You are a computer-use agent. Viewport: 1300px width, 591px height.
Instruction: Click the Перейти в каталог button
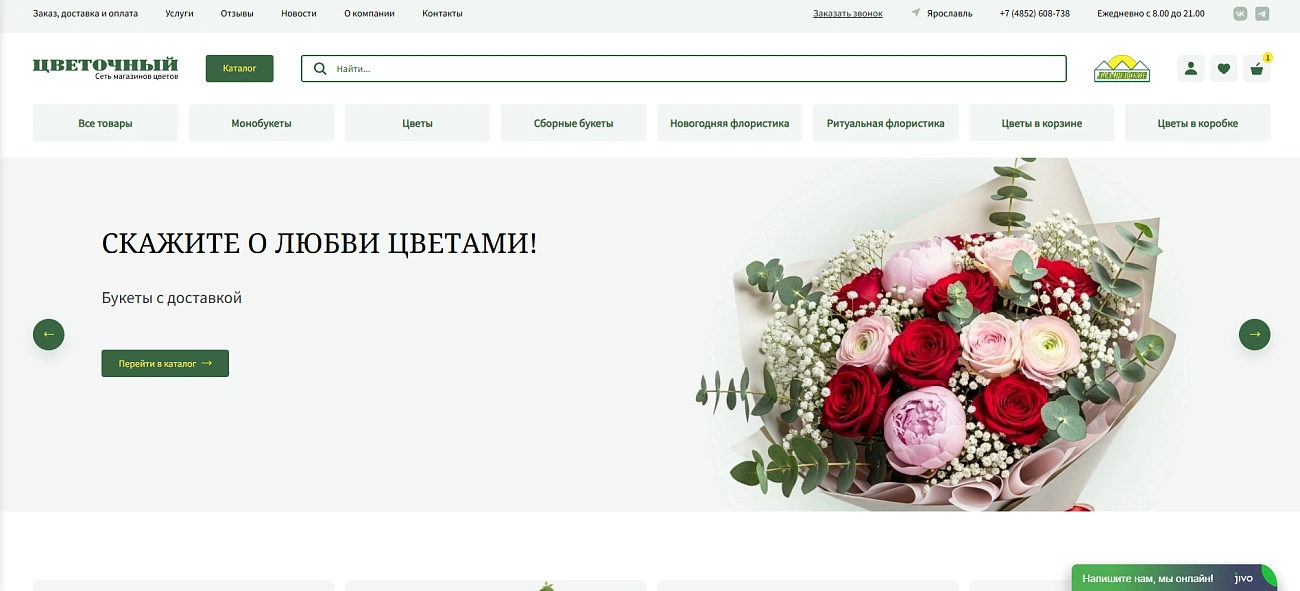click(x=164, y=362)
